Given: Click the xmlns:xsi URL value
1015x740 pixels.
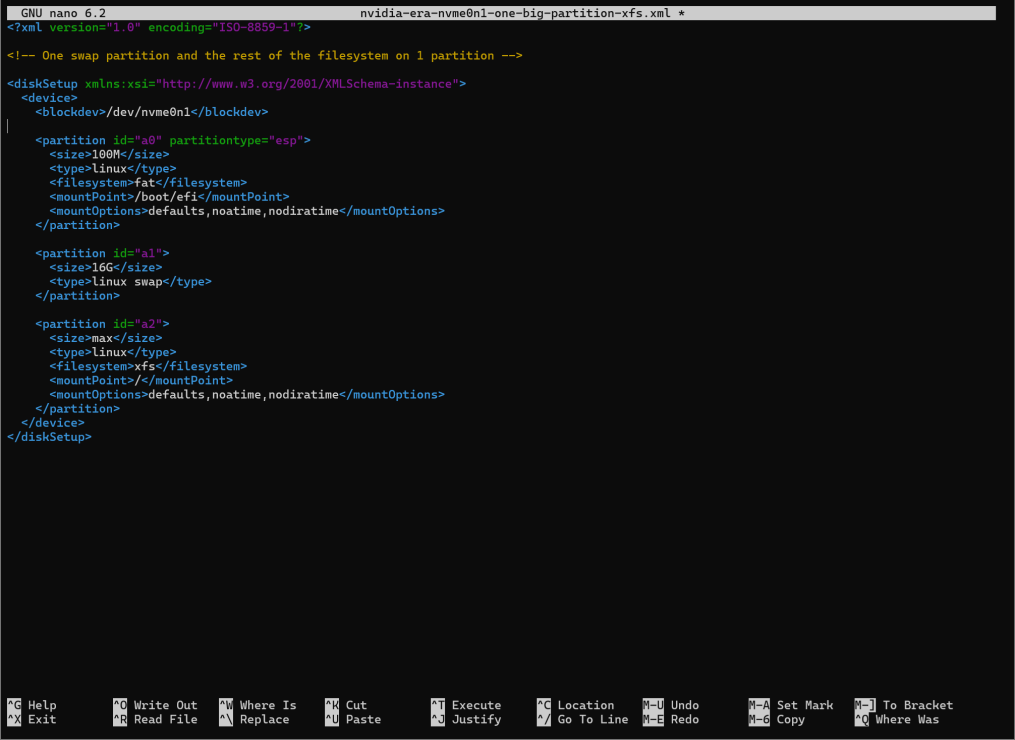Looking at the screenshot, I should (311, 84).
